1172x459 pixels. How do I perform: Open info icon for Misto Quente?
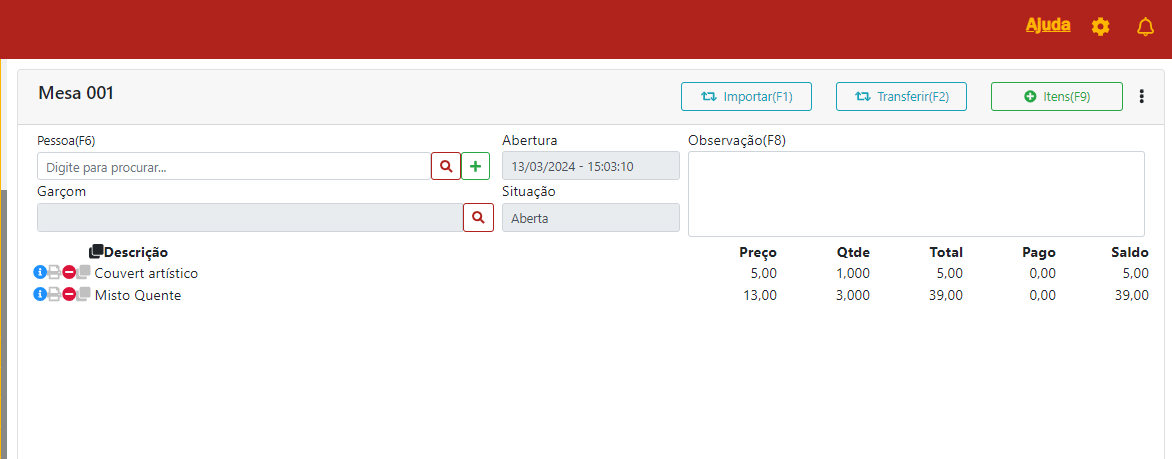(40, 294)
